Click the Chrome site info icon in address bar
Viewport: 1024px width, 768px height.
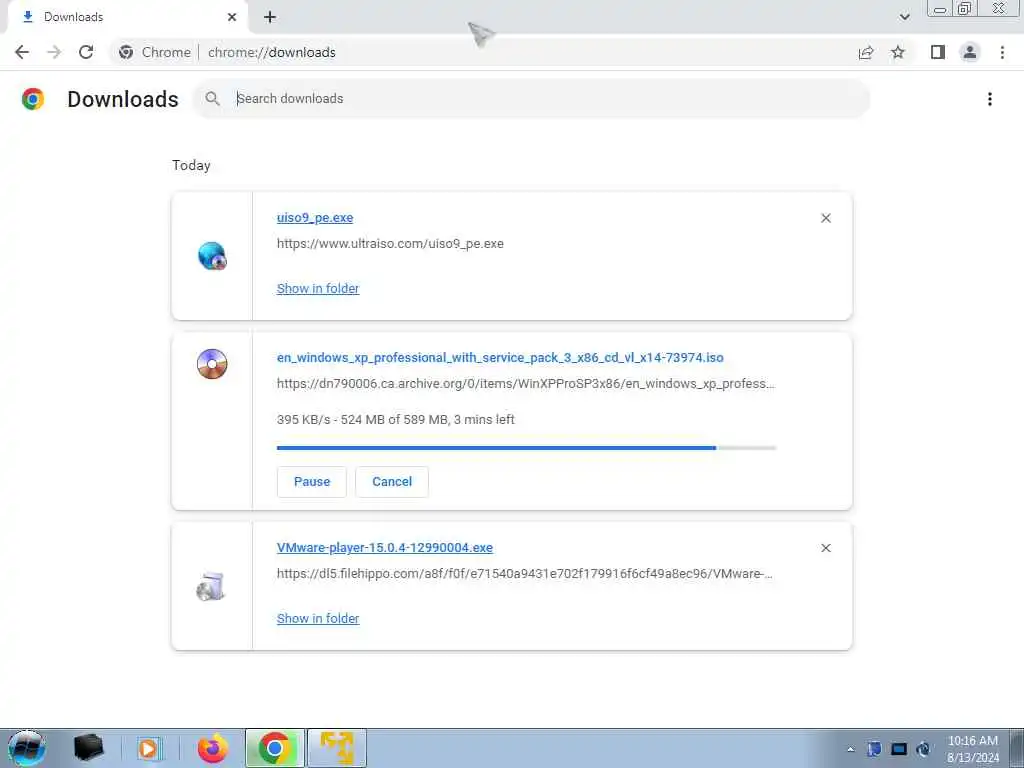pos(126,52)
